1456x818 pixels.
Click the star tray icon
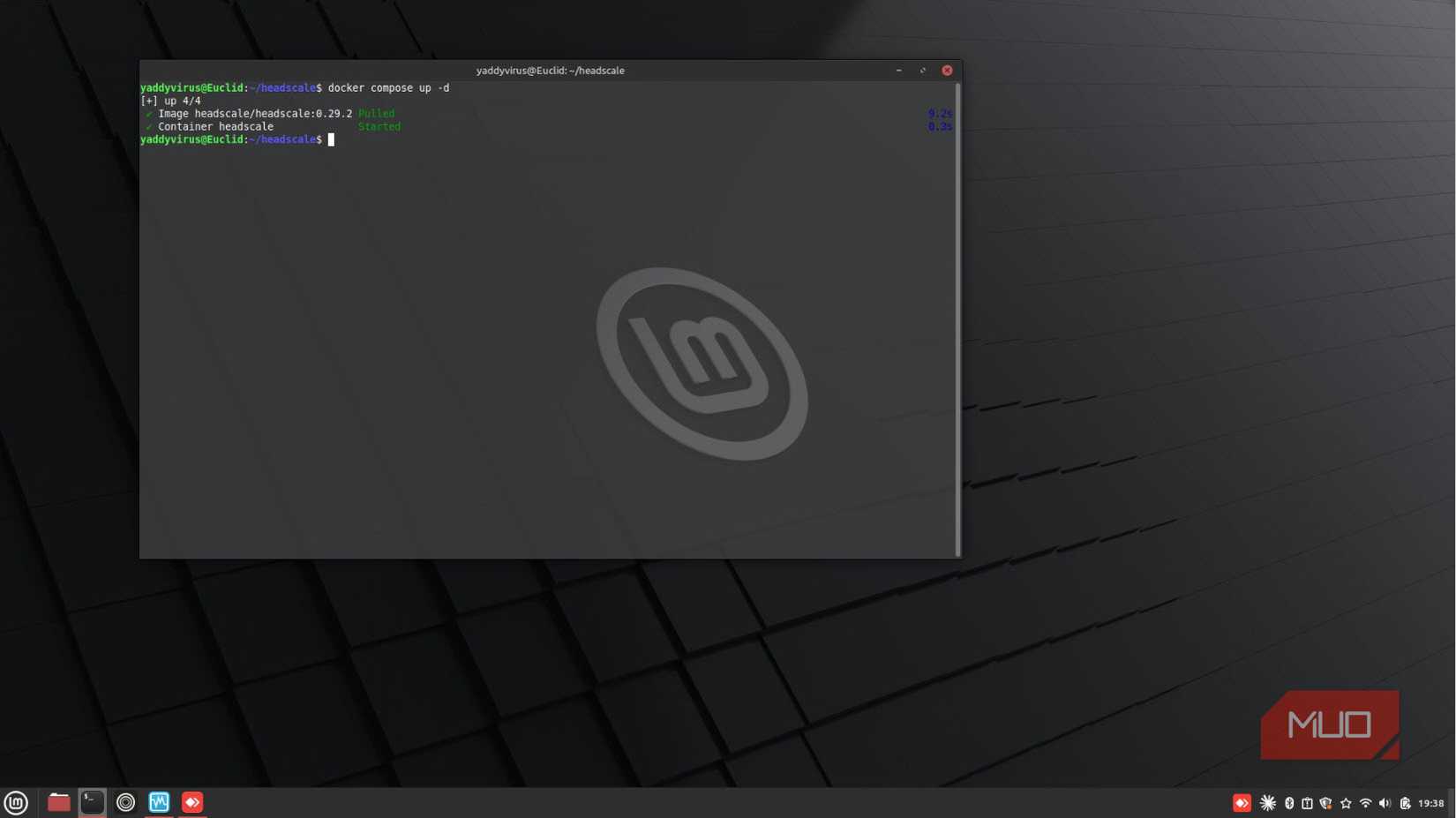tap(1346, 803)
